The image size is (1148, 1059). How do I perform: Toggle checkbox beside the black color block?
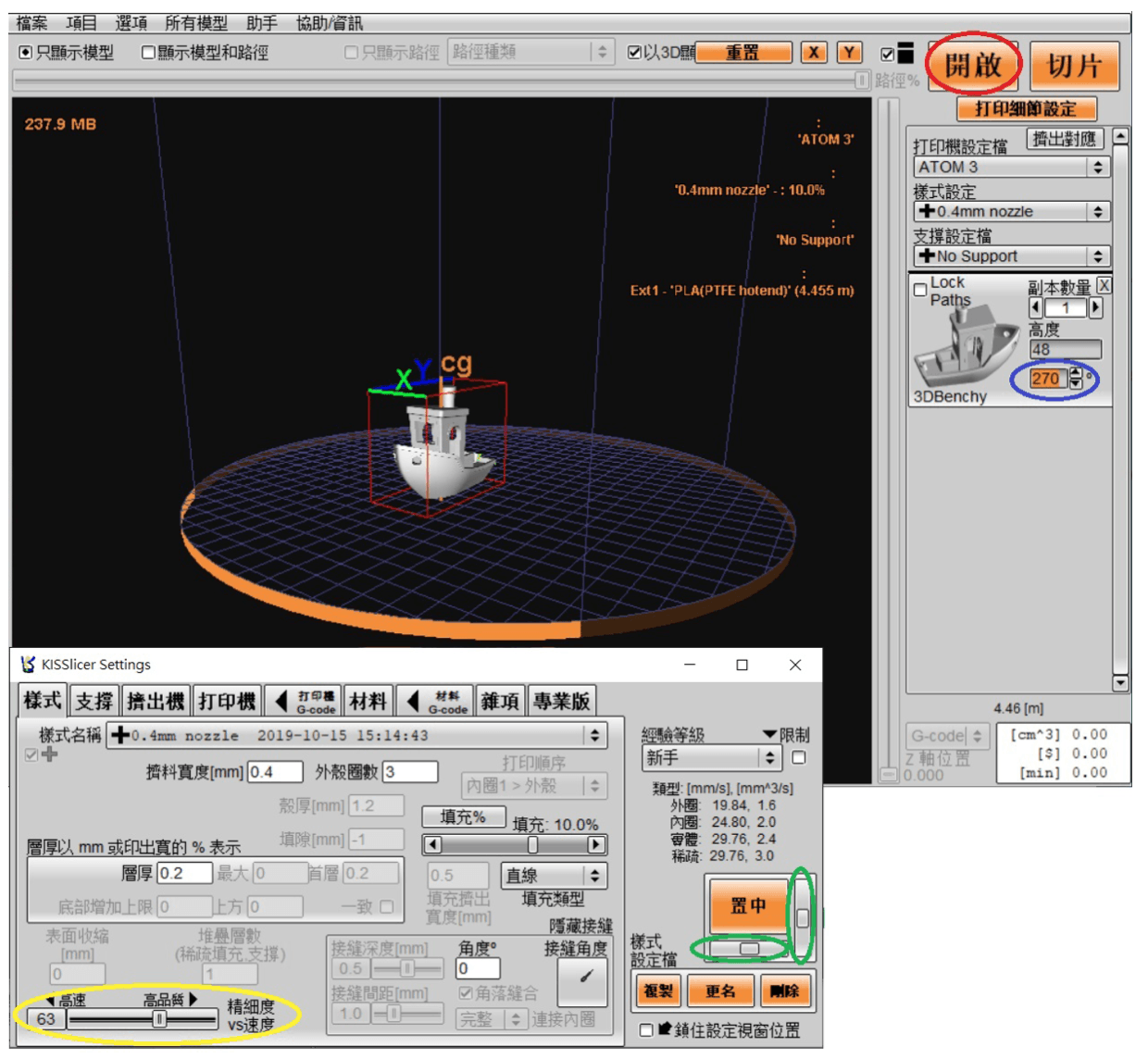click(888, 54)
